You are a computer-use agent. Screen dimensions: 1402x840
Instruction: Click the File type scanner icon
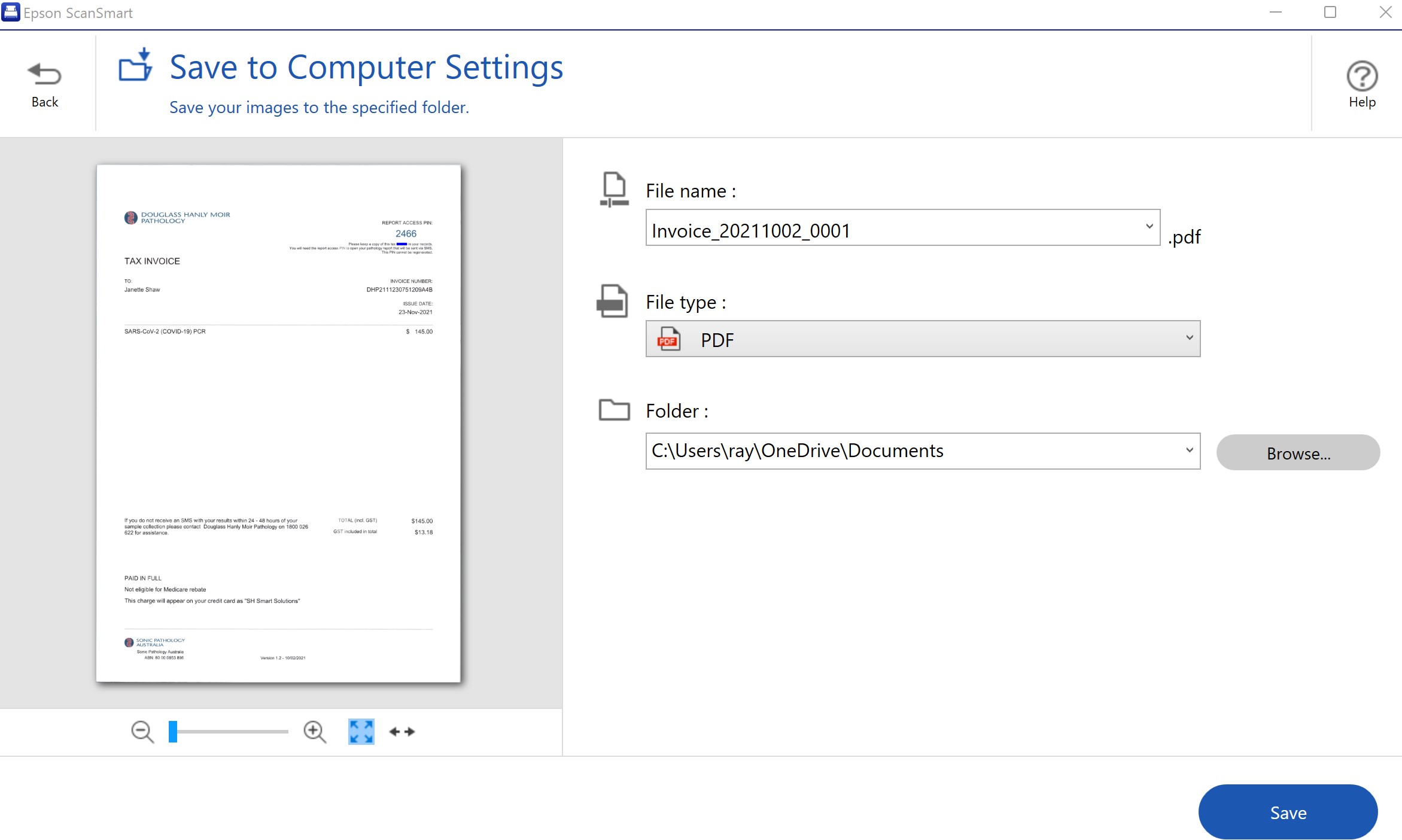click(613, 301)
